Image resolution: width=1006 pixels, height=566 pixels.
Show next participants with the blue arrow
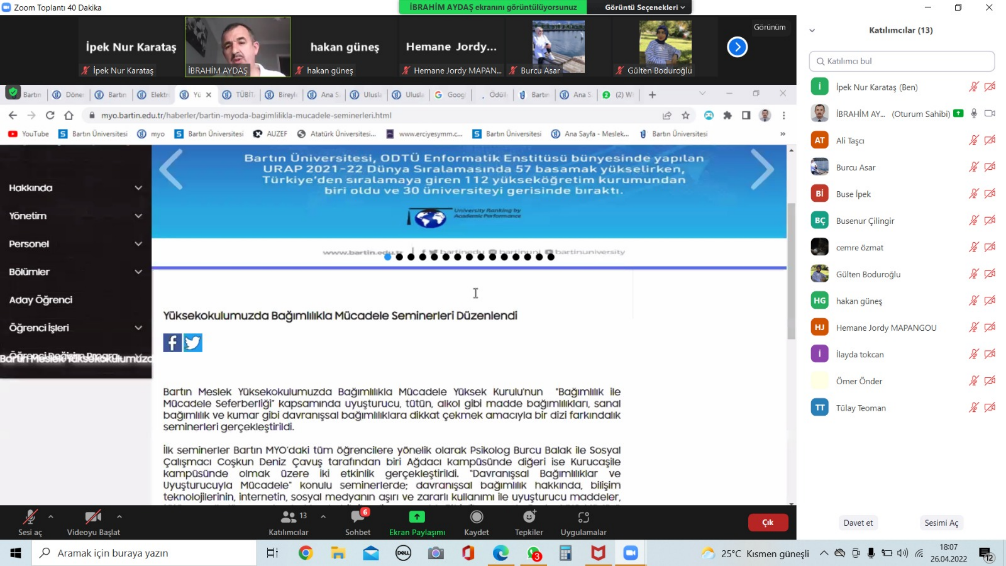pyautogui.click(x=737, y=47)
